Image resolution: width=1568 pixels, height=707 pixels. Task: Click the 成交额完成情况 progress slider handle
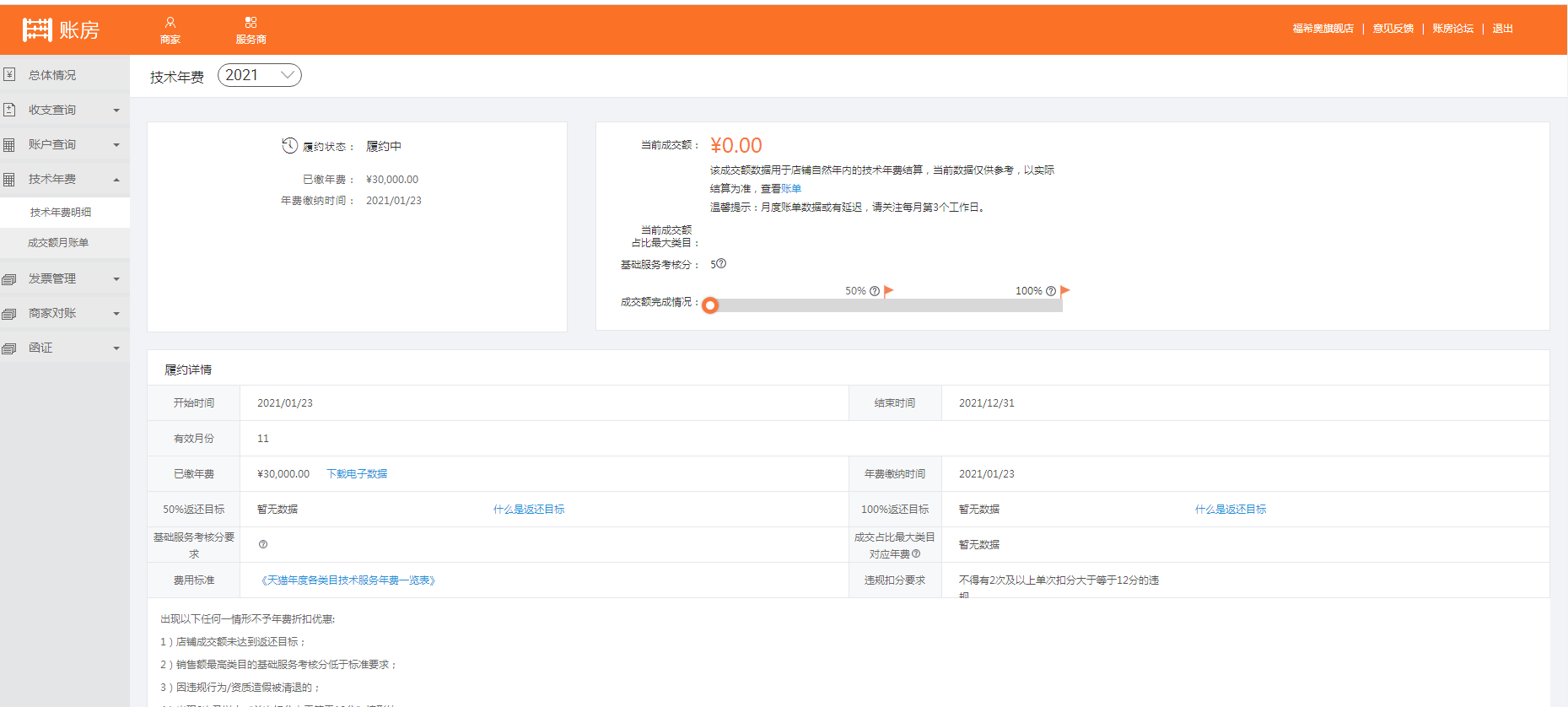[710, 305]
